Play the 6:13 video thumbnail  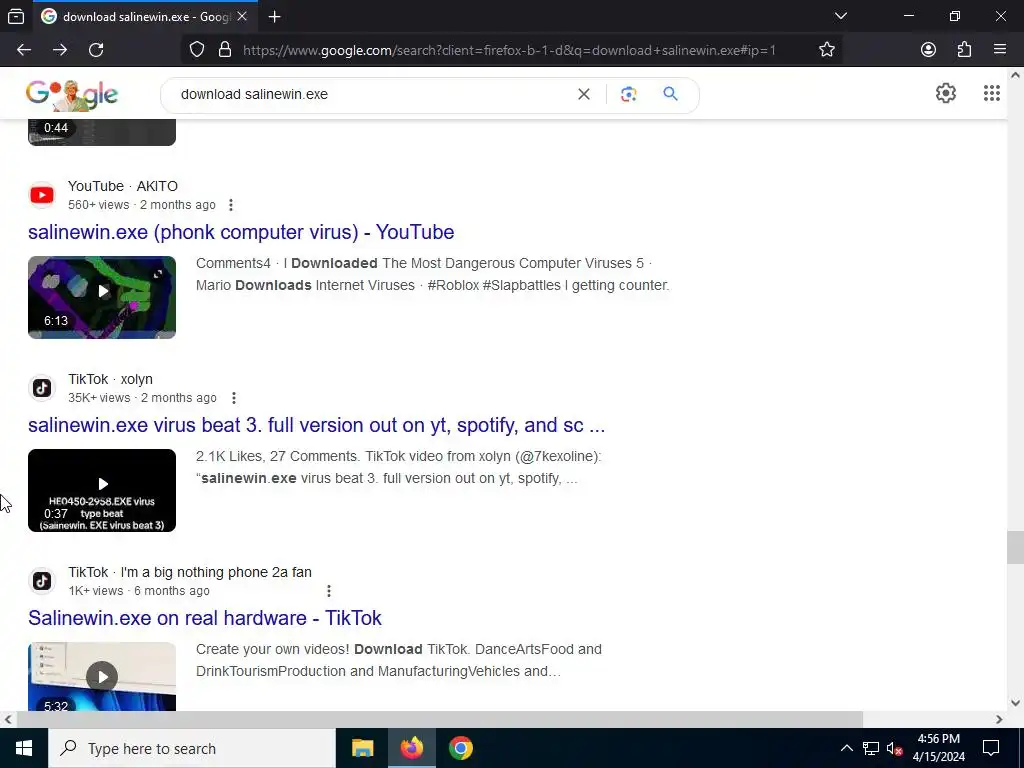click(102, 297)
